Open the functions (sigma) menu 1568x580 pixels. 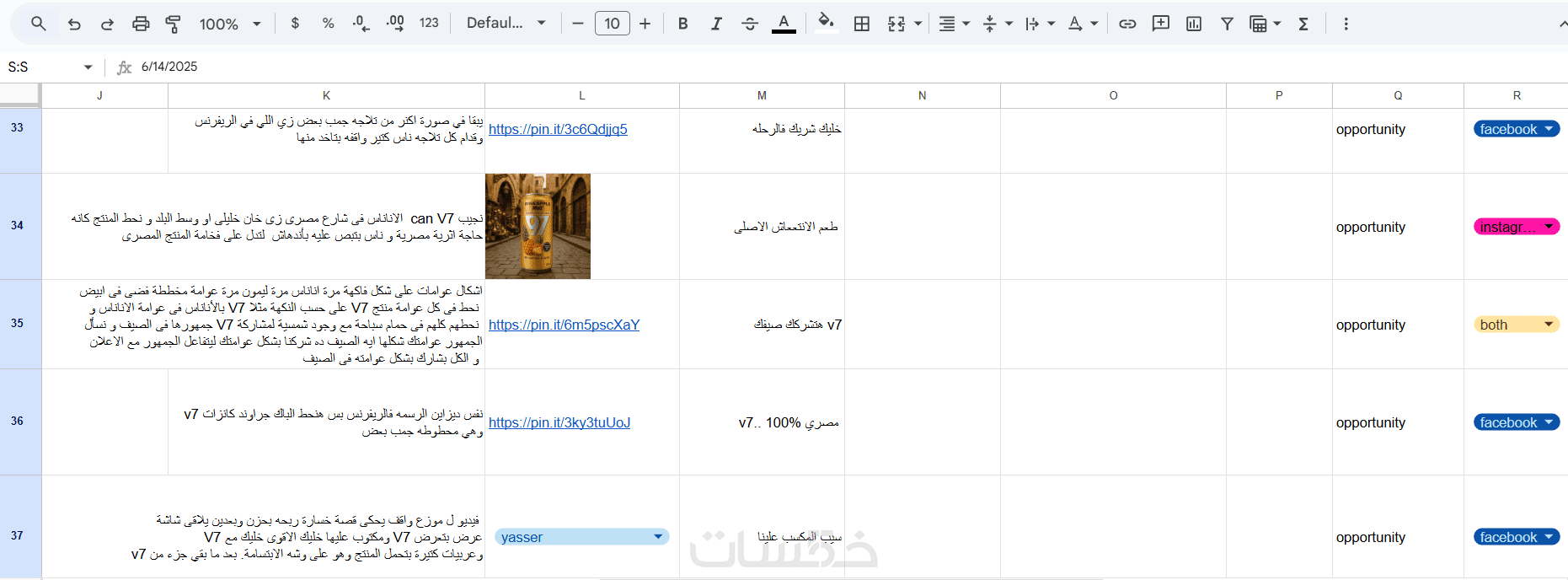coord(1303,24)
